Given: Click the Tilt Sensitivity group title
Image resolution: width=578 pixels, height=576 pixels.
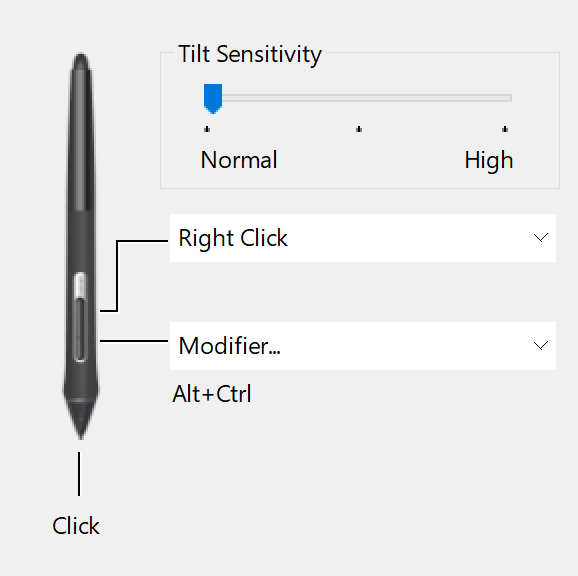Looking at the screenshot, I should click(250, 55).
